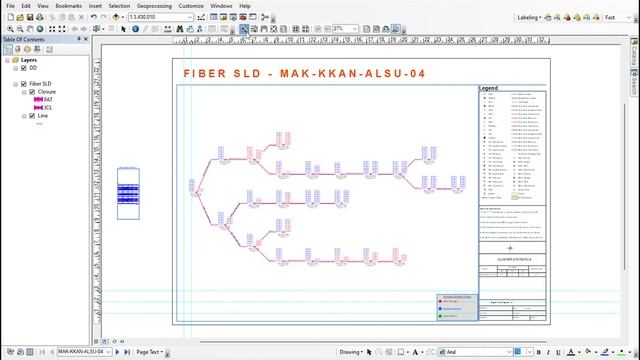Save the map document

[30, 17]
